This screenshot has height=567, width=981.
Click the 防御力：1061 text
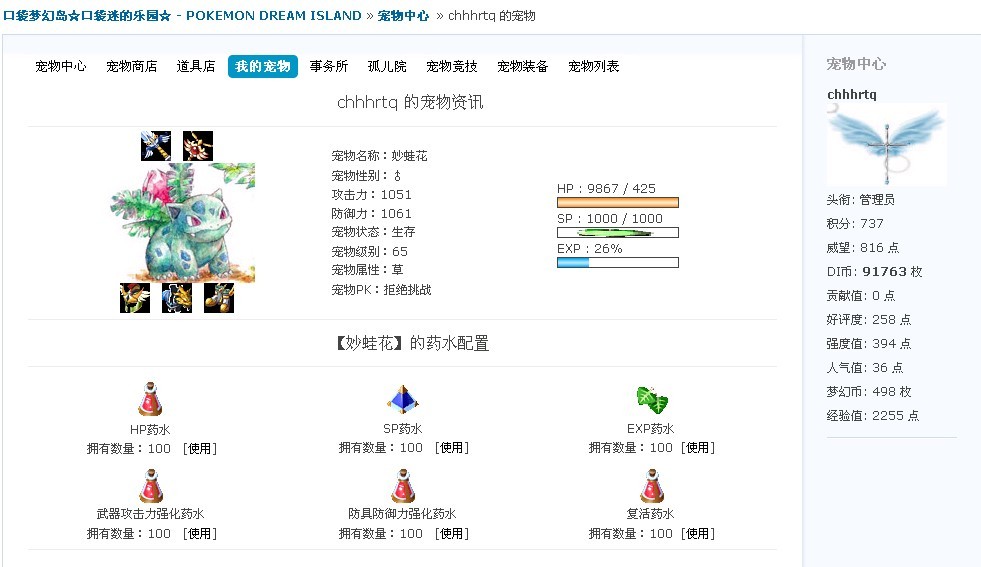(372, 213)
